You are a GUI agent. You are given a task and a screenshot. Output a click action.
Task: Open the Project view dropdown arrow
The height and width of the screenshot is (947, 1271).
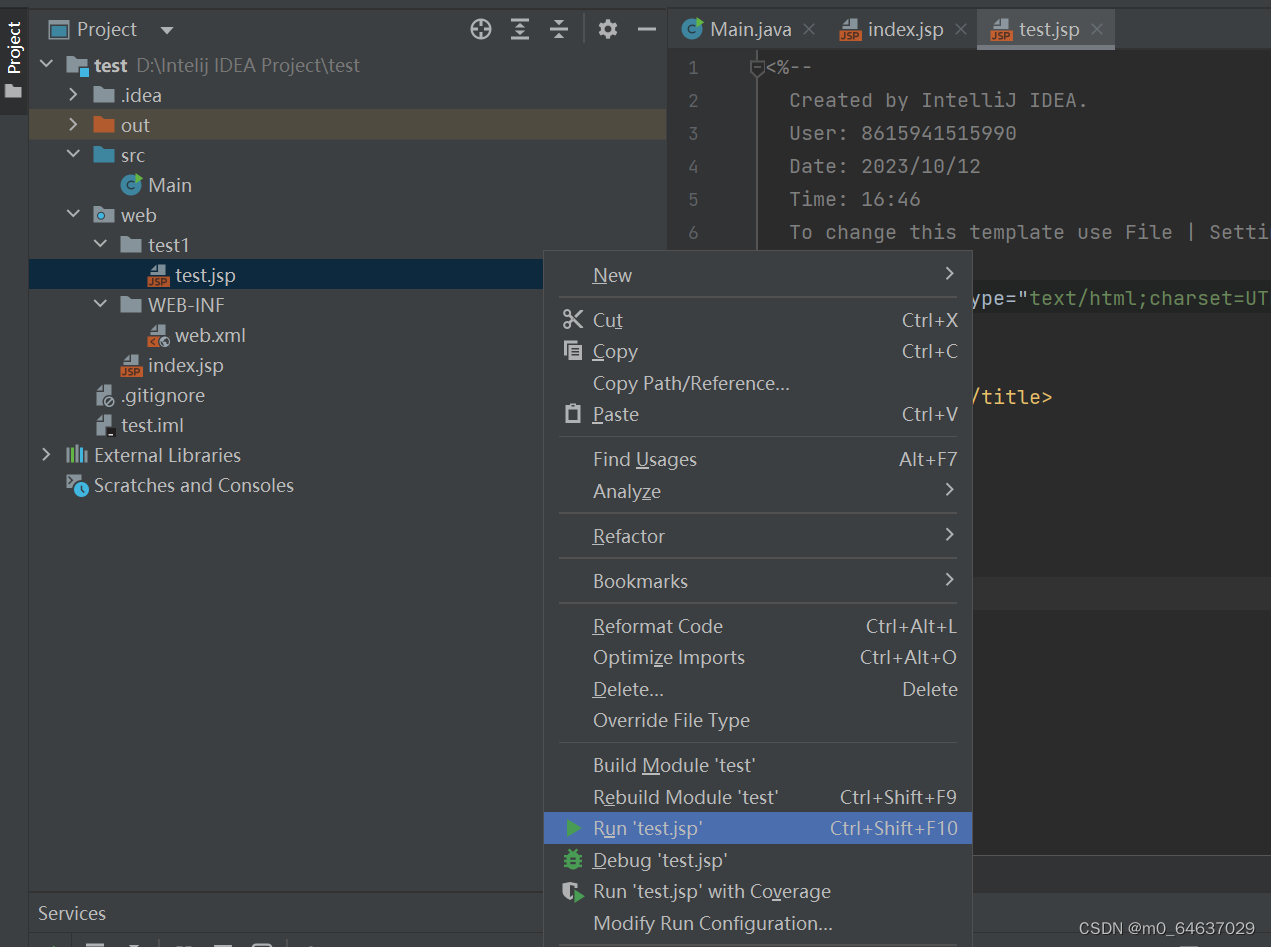pyautogui.click(x=167, y=30)
